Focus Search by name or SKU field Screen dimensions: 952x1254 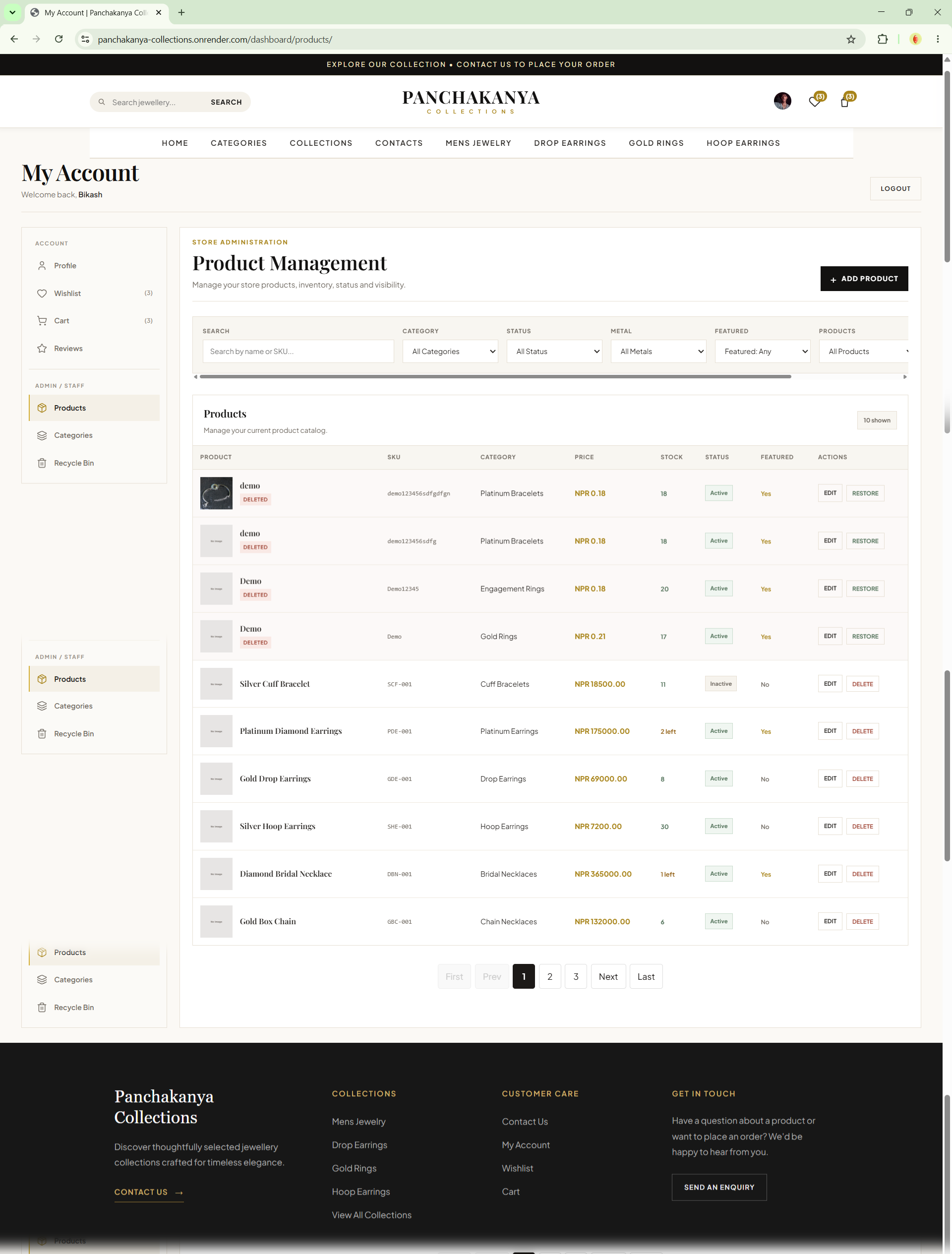click(298, 352)
